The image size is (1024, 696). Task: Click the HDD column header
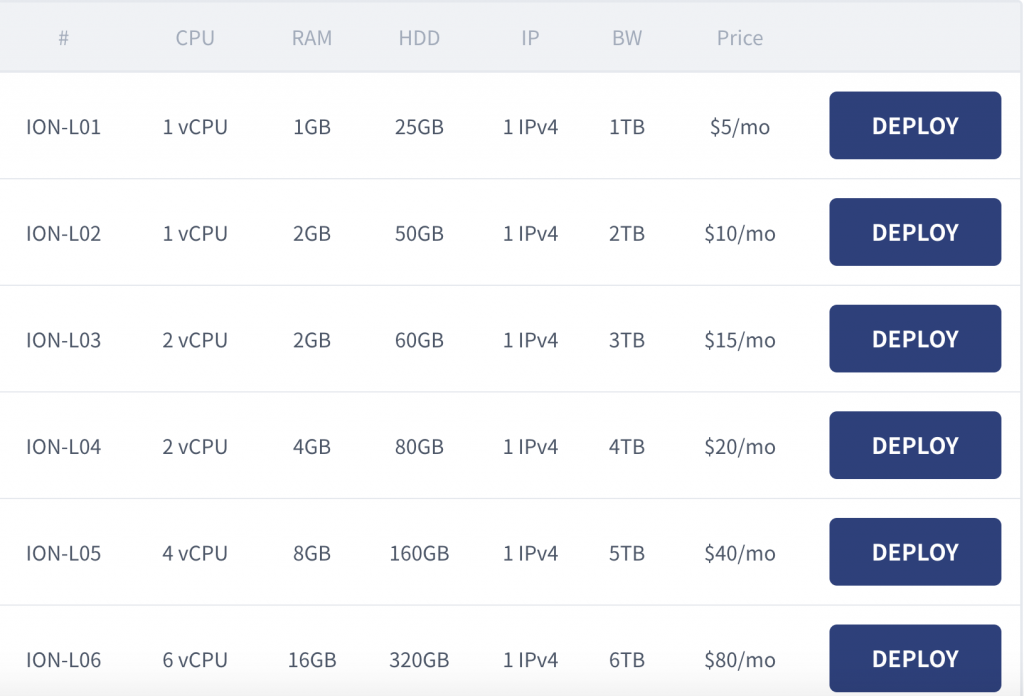pyautogui.click(x=419, y=39)
